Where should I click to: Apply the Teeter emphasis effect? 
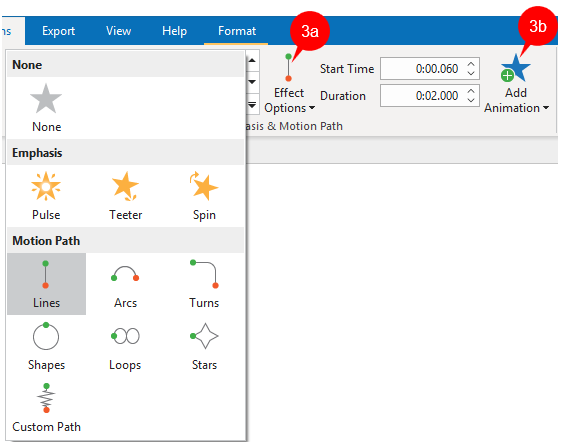[125, 196]
